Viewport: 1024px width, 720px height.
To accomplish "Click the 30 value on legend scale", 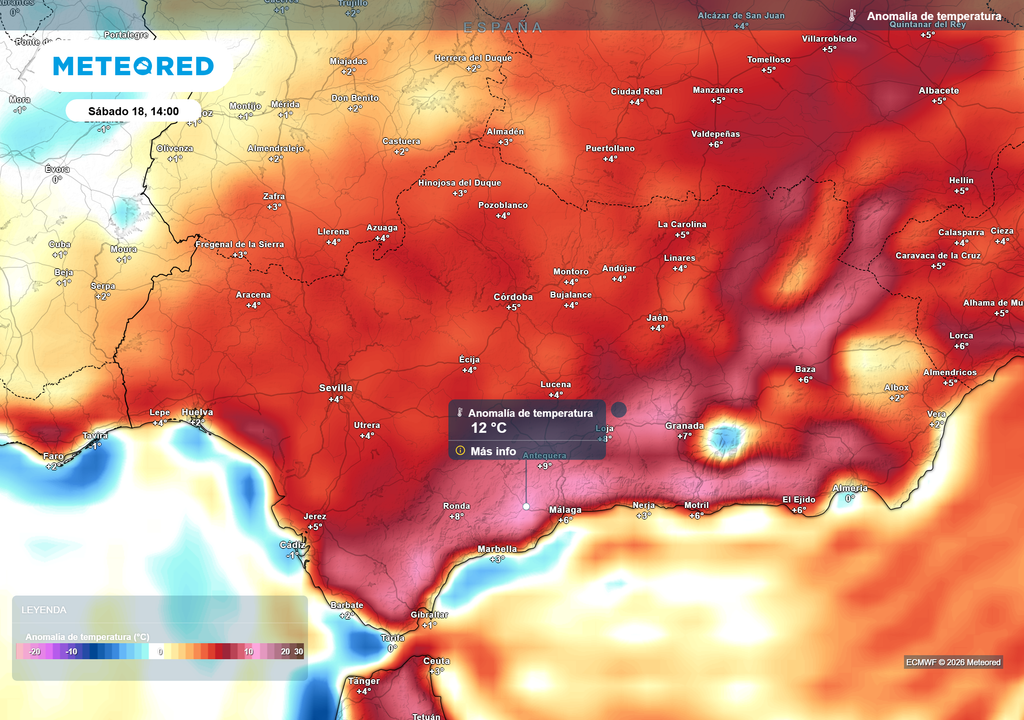I will click(x=298, y=651).
